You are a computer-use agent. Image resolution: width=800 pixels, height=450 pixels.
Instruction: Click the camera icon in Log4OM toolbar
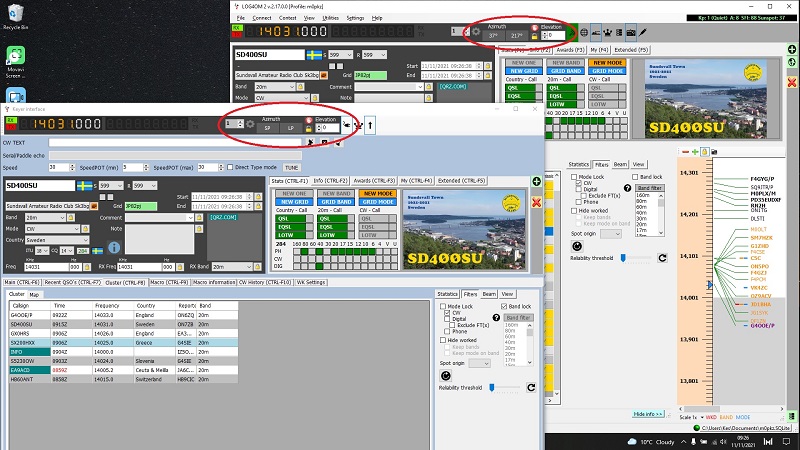click(631, 32)
